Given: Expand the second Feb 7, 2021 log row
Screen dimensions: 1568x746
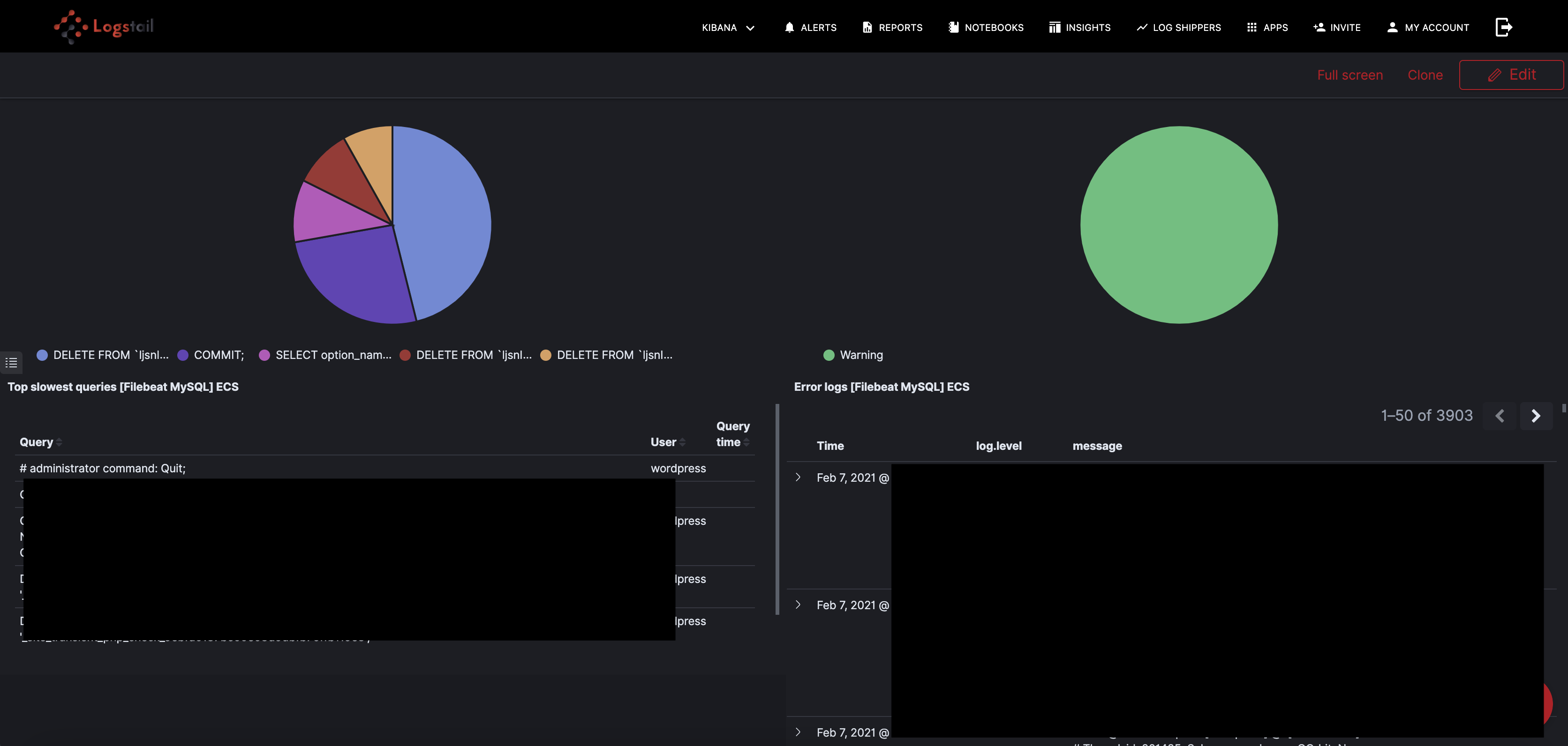Looking at the screenshot, I should [798, 604].
